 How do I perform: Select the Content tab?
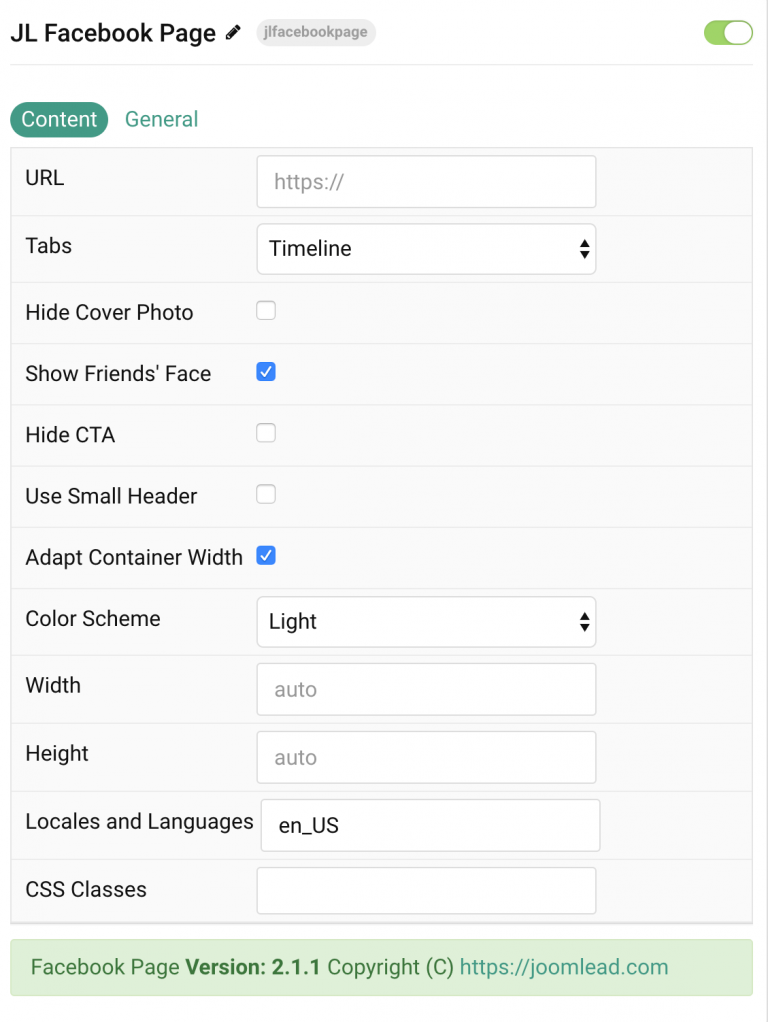(x=58, y=119)
